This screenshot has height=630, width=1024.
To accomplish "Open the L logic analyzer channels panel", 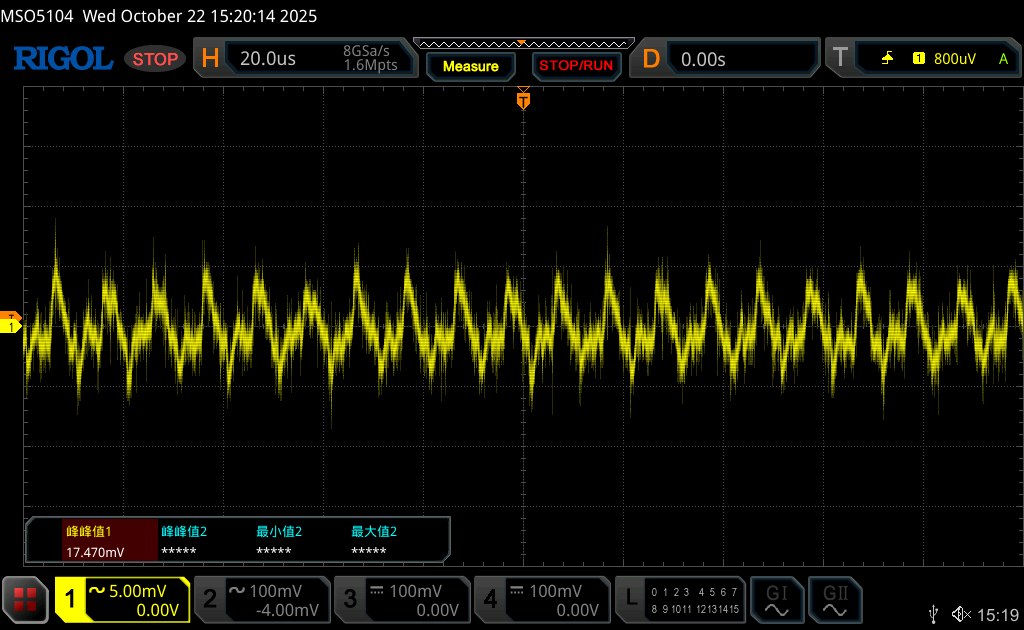I will [x=680, y=599].
